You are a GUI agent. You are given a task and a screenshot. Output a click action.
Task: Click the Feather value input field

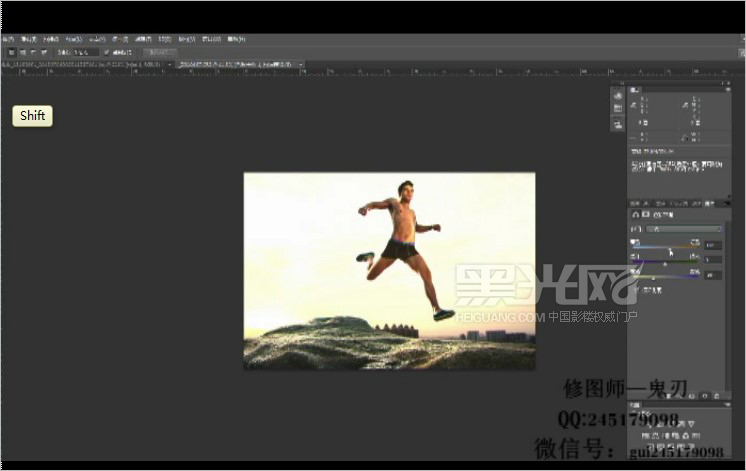tap(85, 52)
